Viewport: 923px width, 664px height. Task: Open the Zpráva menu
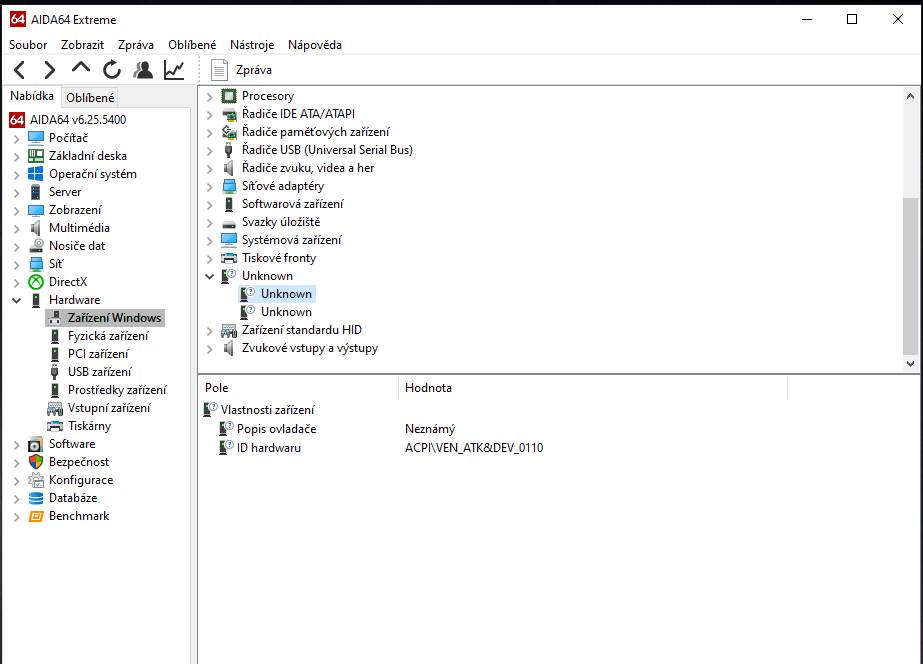[x=135, y=45]
